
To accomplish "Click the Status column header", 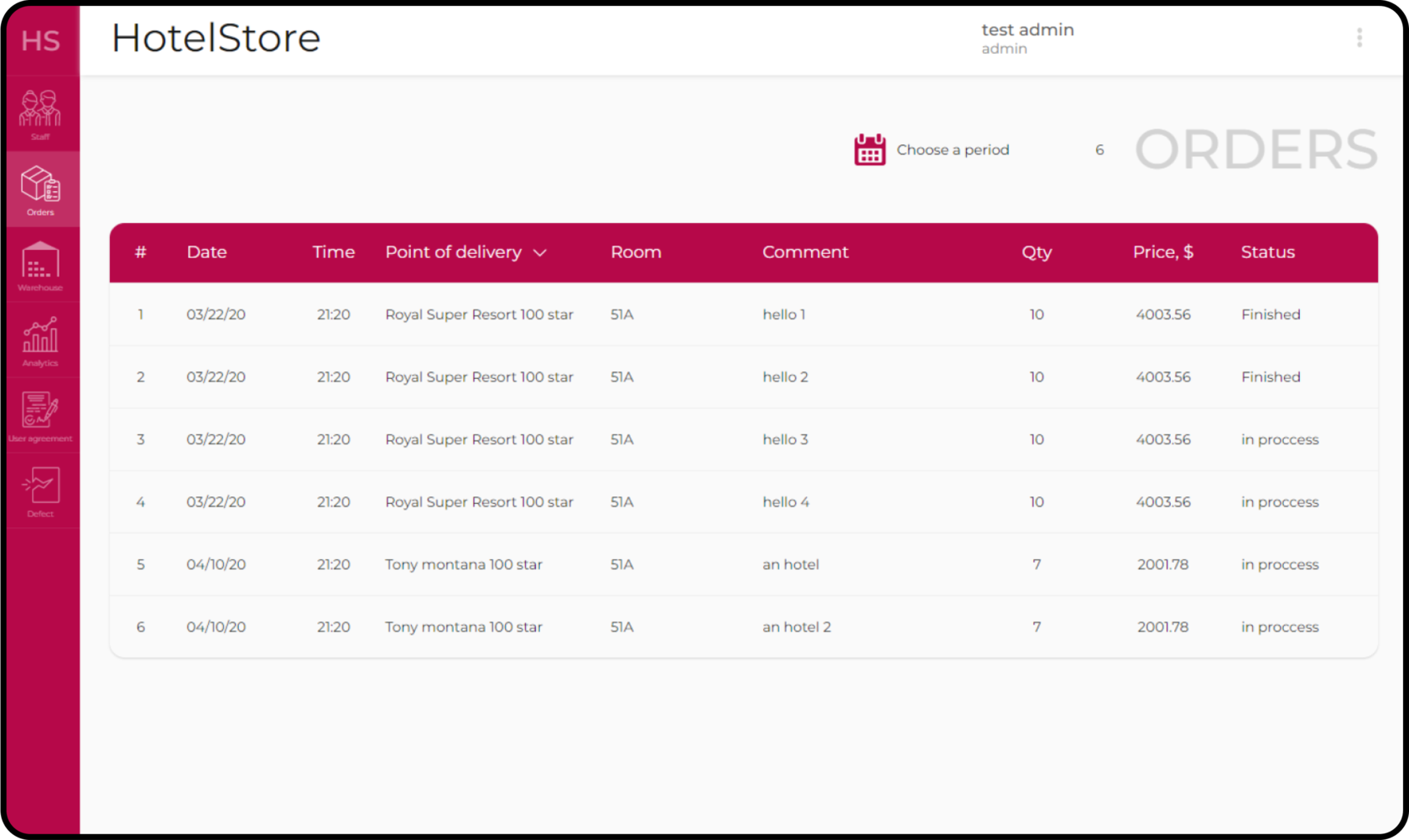I will point(1267,252).
